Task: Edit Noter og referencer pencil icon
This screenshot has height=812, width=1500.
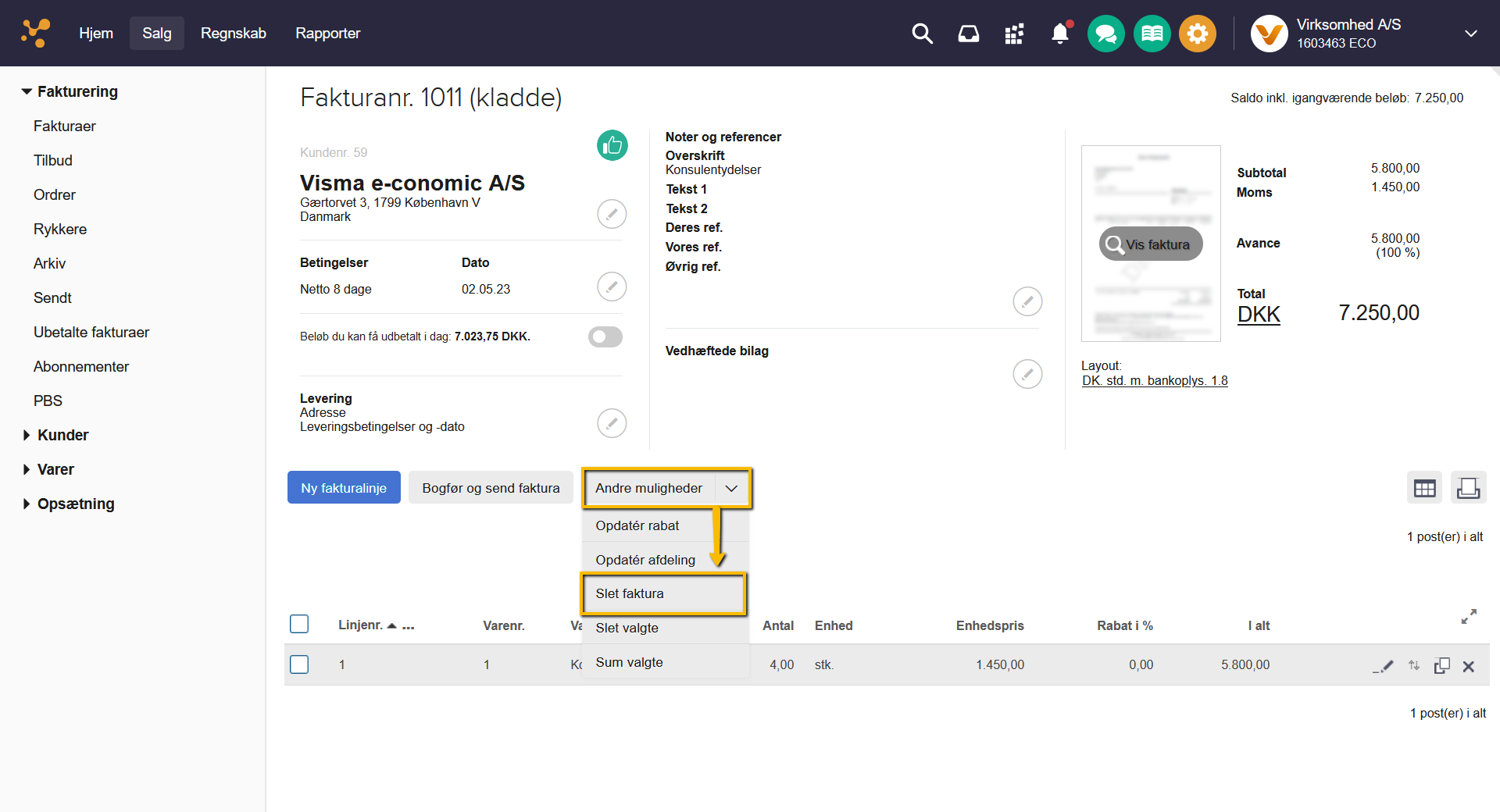Action: coord(1027,301)
